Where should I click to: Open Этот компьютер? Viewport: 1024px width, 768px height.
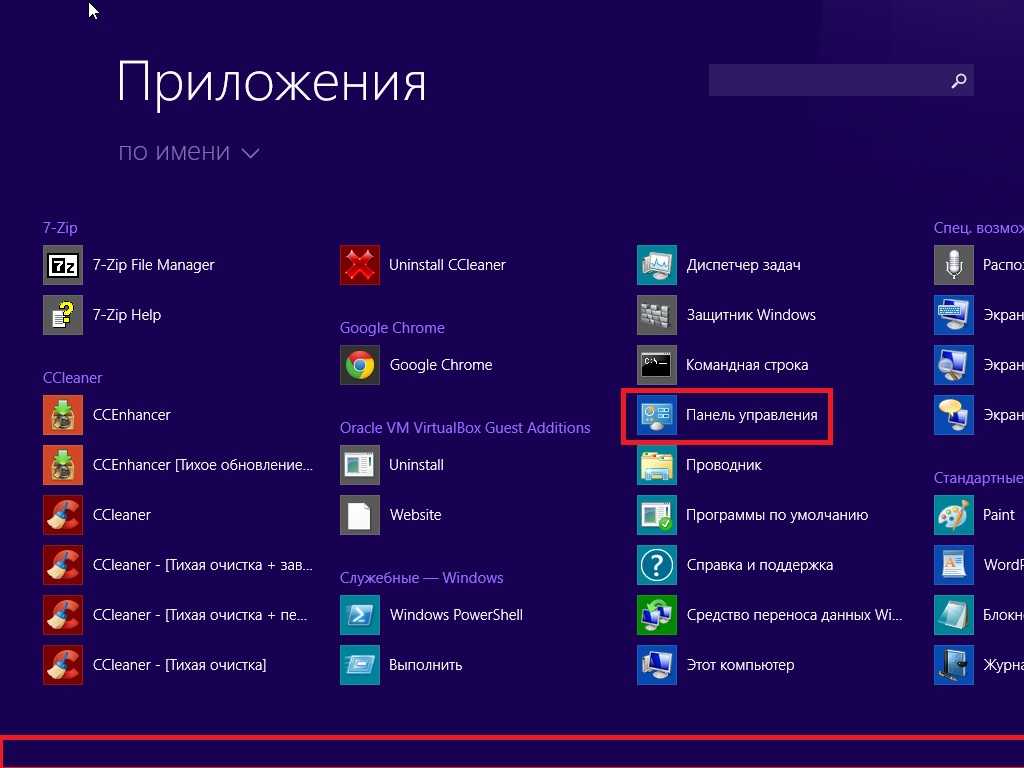716,665
